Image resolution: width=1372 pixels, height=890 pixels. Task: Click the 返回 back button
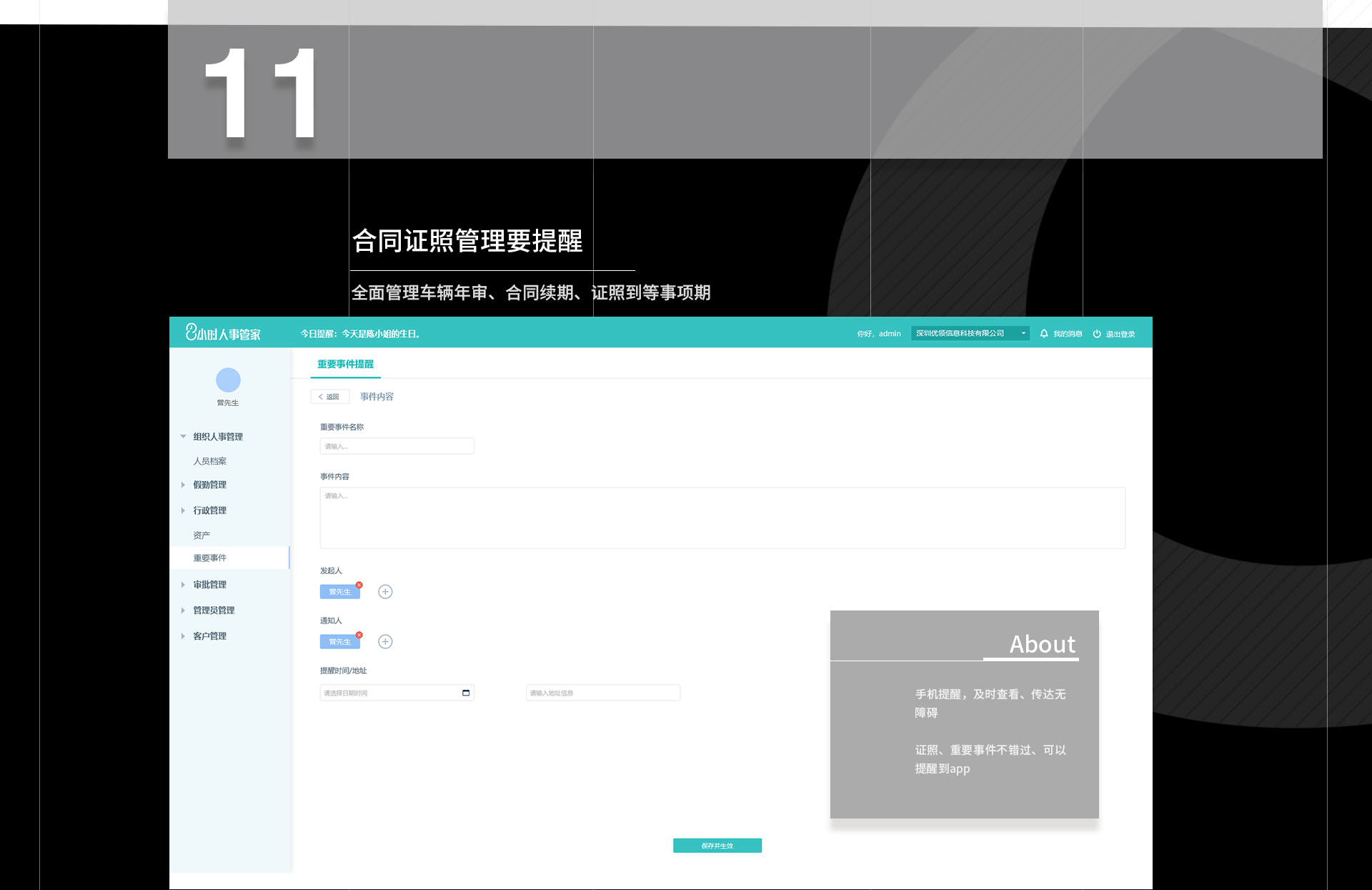pyautogui.click(x=329, y=397)
